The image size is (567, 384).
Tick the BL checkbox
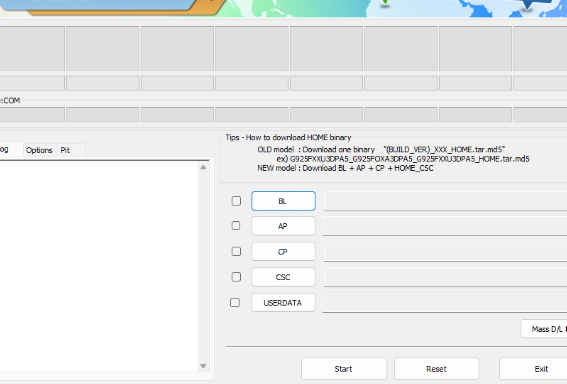point(236,201)
